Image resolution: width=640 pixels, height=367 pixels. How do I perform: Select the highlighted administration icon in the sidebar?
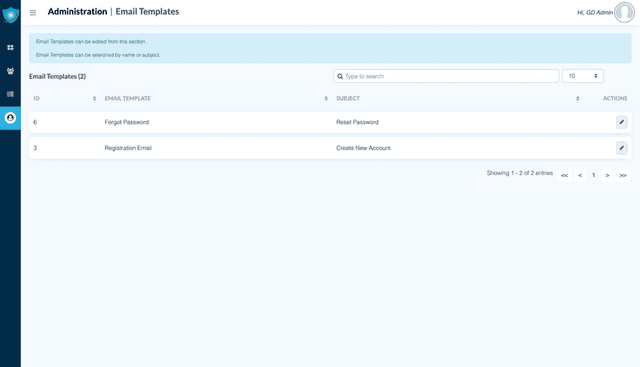10,118
